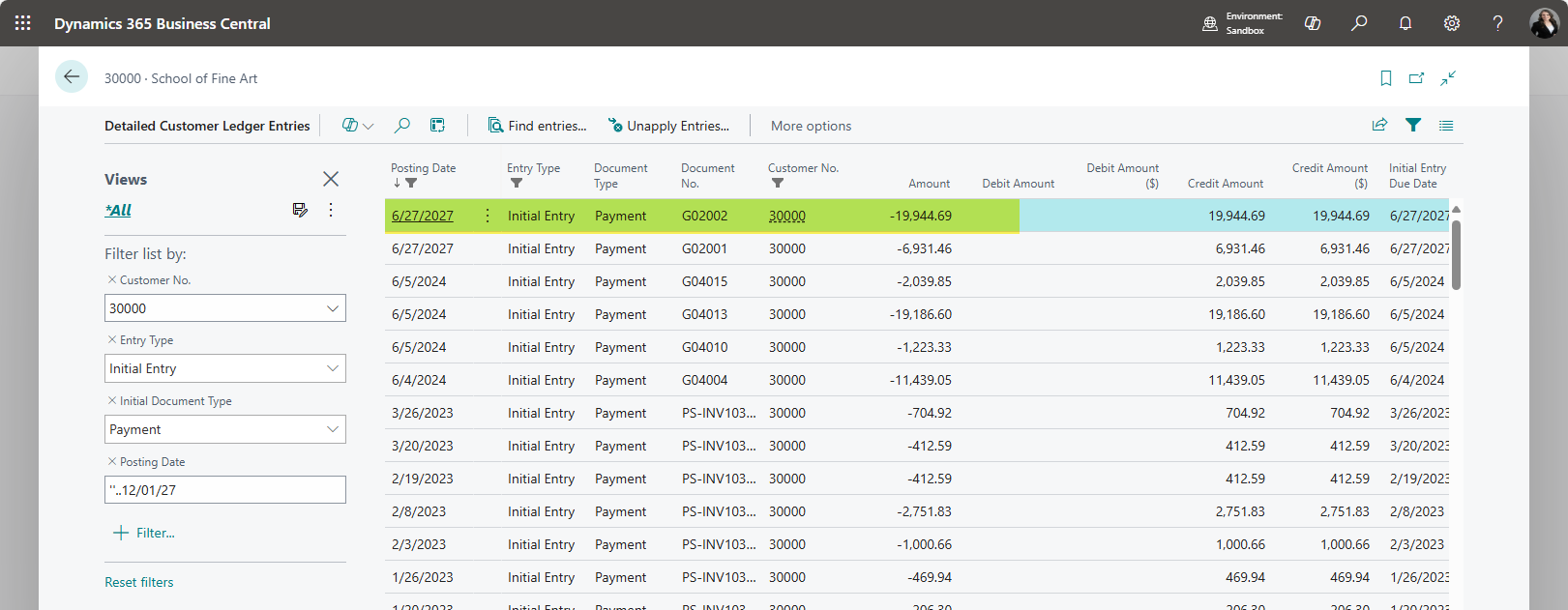Open the app launcher waffle menu

tap(23, 23)
